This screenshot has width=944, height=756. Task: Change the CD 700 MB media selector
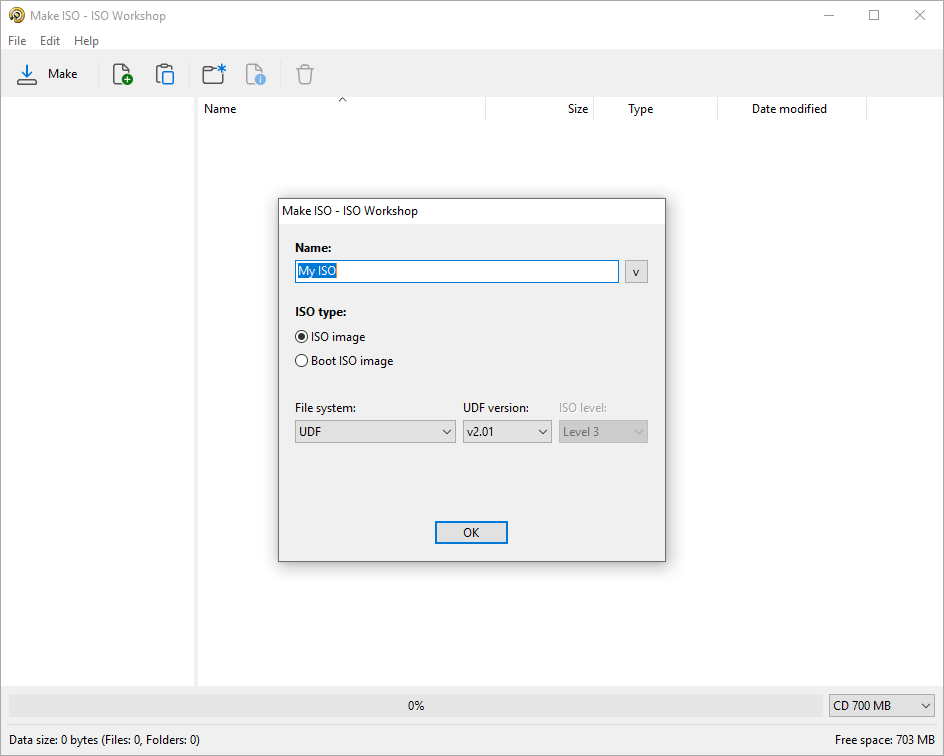880,705
